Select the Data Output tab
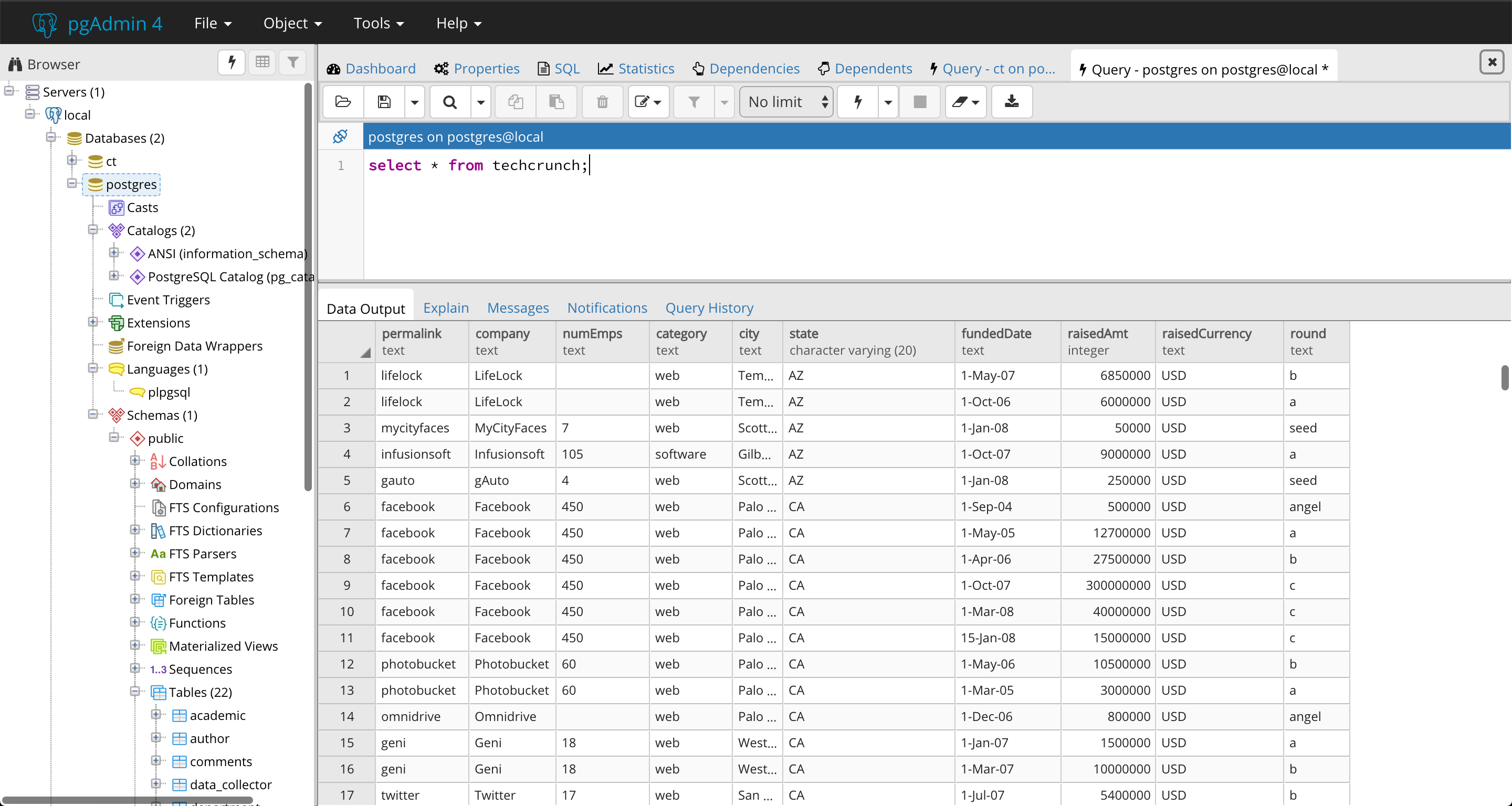This screenshot has height=806, width=1512. pyautogui.click(x=367, y=307)
